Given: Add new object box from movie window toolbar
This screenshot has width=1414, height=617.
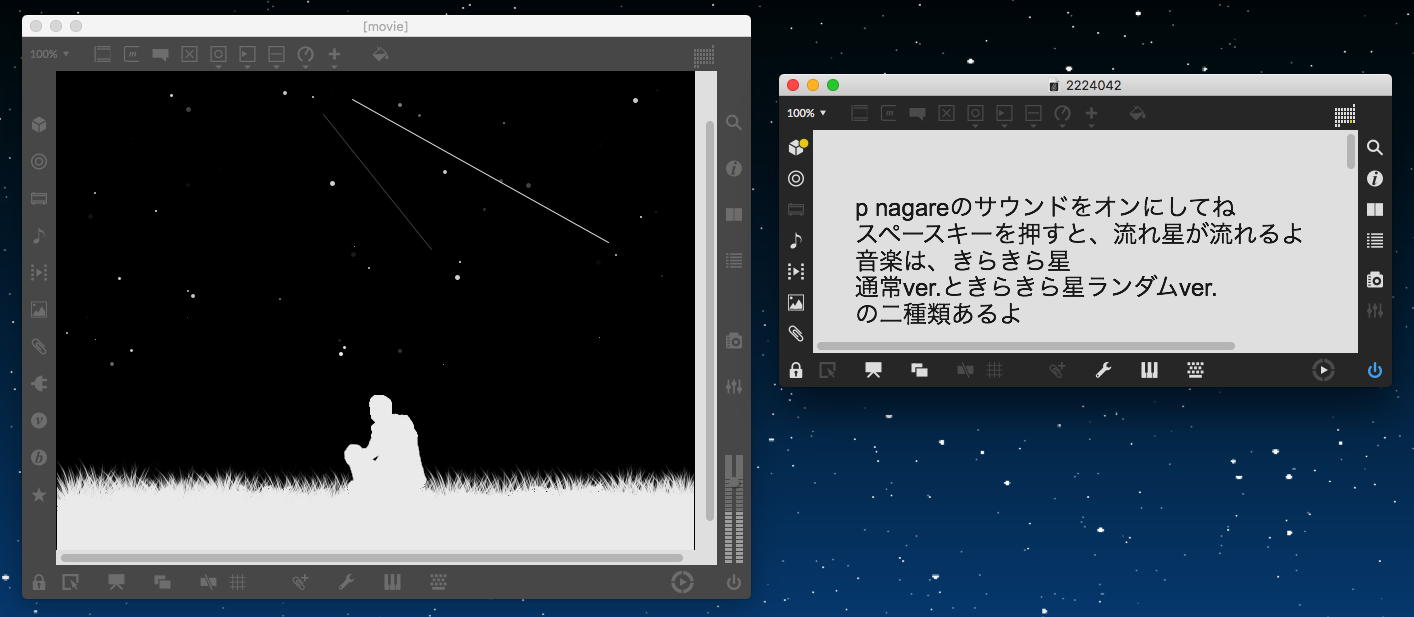Looking at the screenshot, I should (102, 55).
